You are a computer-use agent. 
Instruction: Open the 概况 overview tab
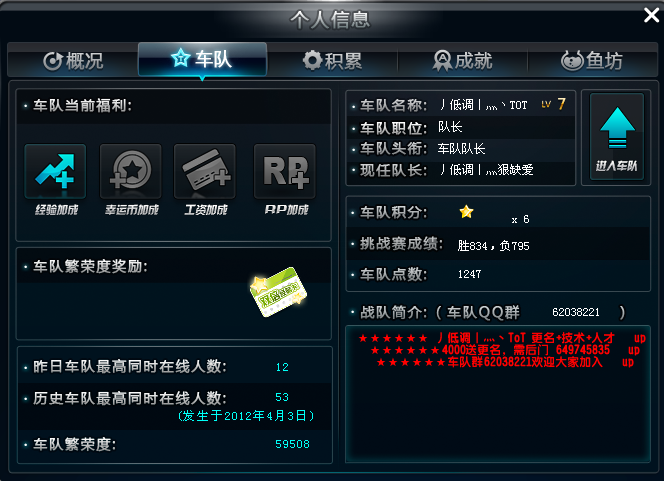(73, 61)
